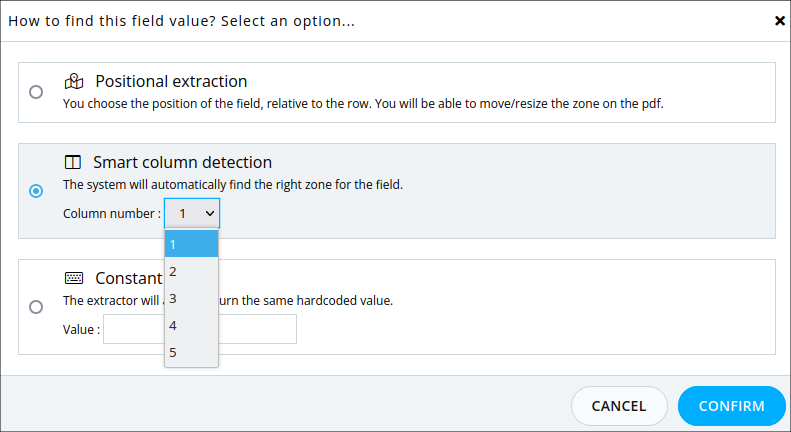791x432 pixels.
Task: Click the Column number dropdown arrow
Action: pos(210,213)
